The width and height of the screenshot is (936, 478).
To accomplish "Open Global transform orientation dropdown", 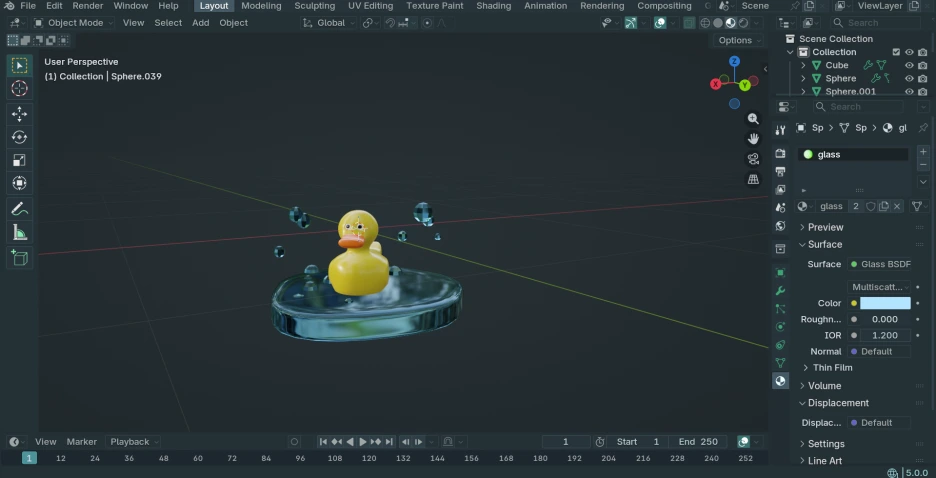I will pos(328,23).
